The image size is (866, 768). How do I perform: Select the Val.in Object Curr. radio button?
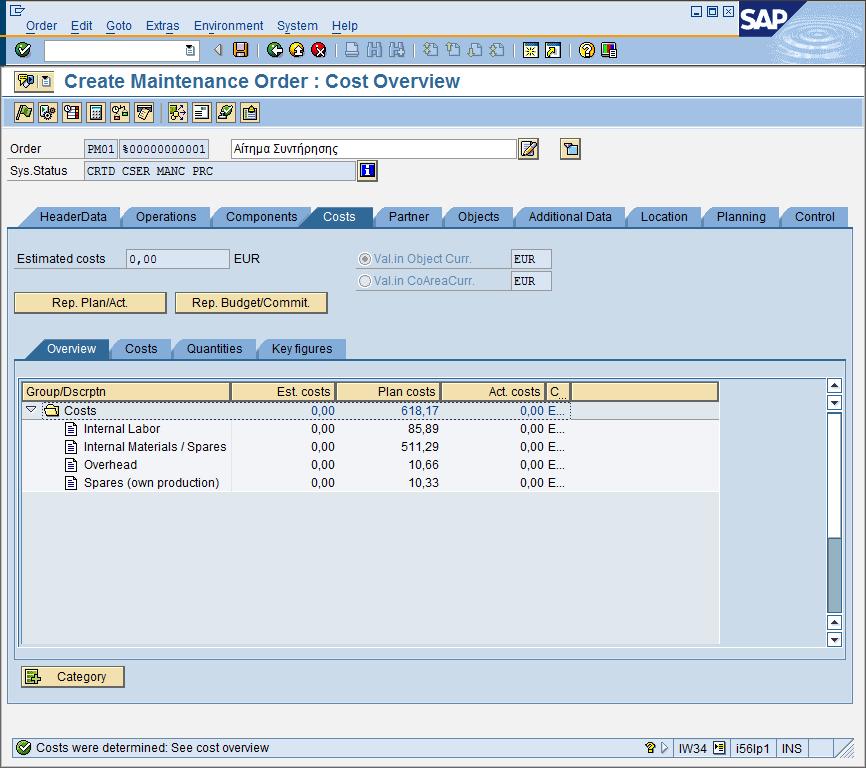tap(365, 259)
